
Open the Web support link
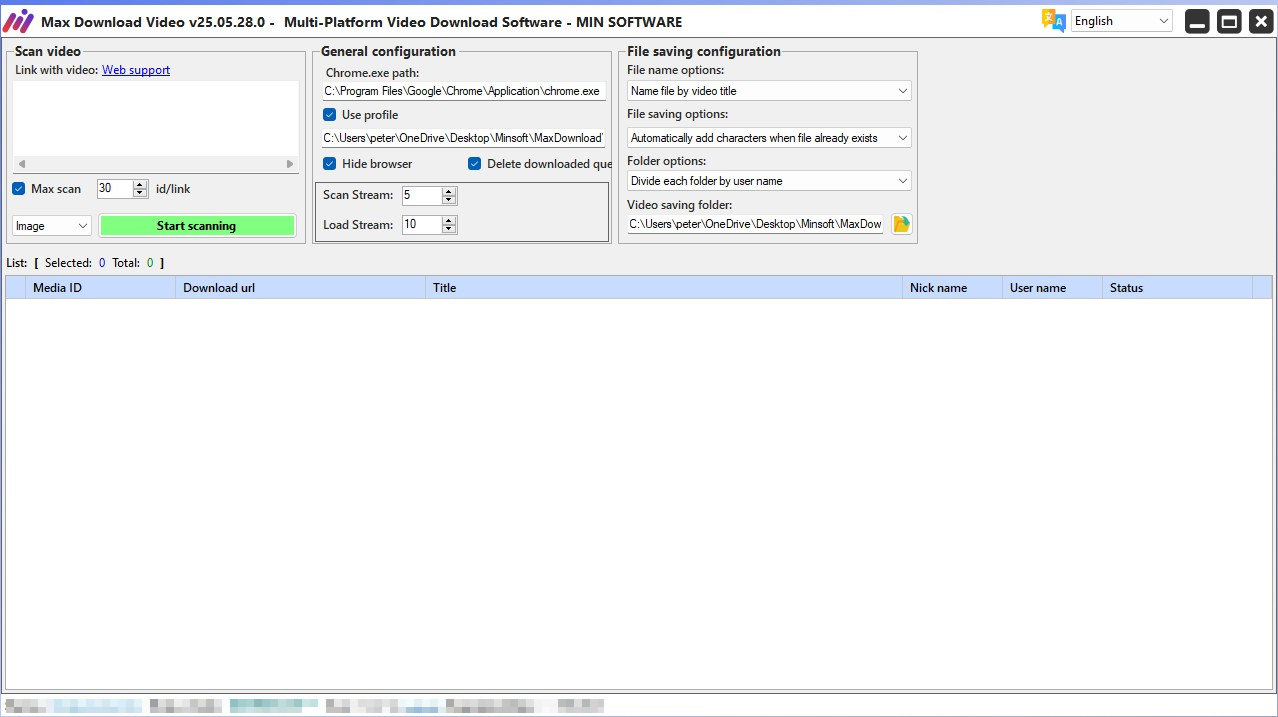tap(136, 70)
